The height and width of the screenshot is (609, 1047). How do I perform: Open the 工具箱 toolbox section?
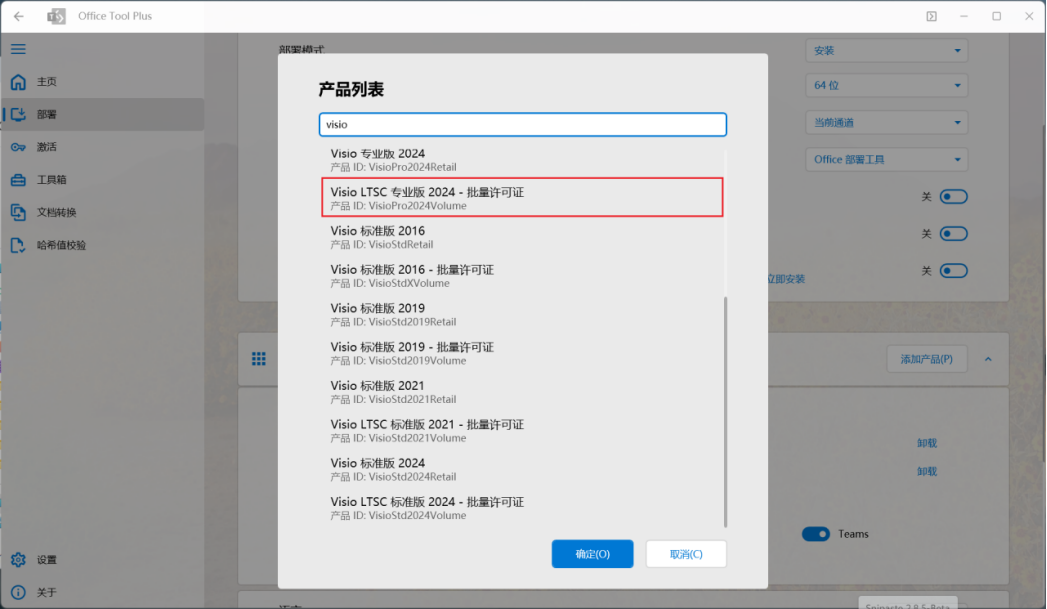(102, 180)
